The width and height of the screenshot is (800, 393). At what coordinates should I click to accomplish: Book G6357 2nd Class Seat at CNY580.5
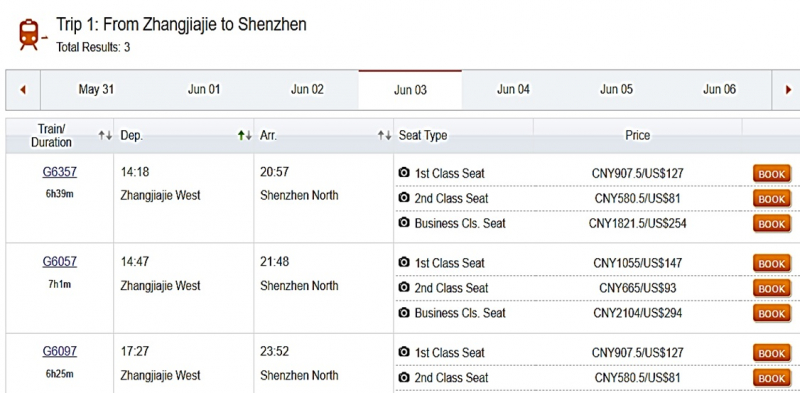coord(771,199)
